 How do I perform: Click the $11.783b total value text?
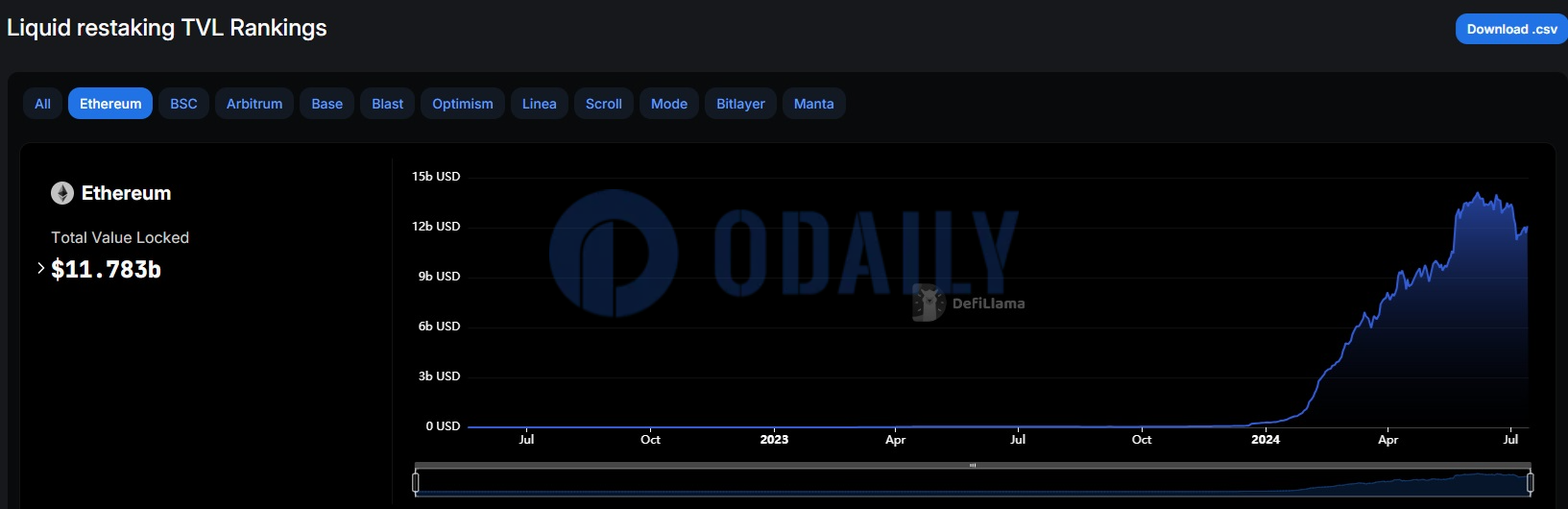(x=106, y=270)
